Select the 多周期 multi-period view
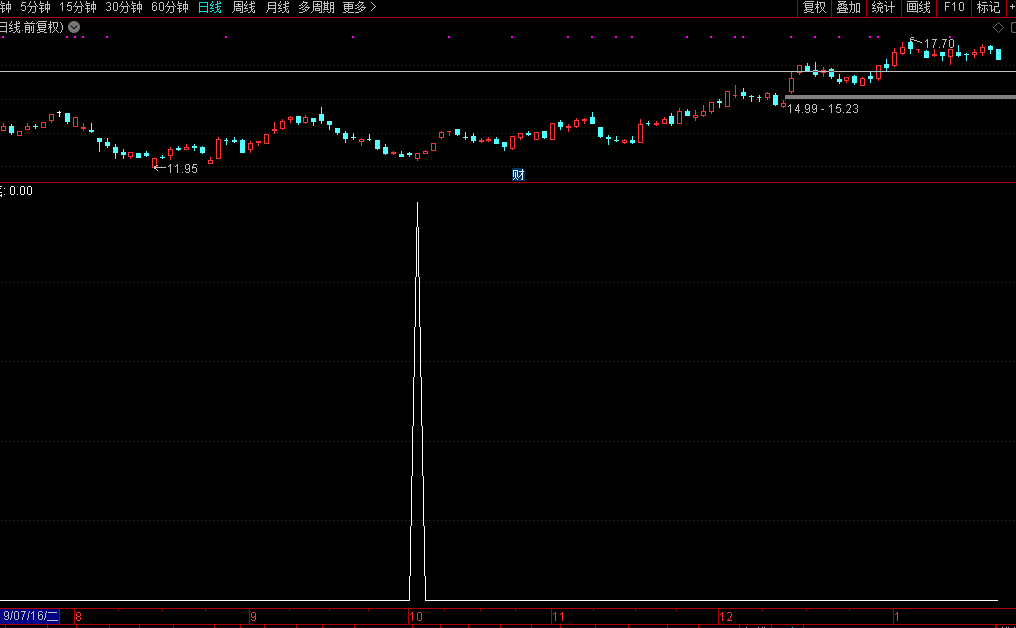 point(316,7)
